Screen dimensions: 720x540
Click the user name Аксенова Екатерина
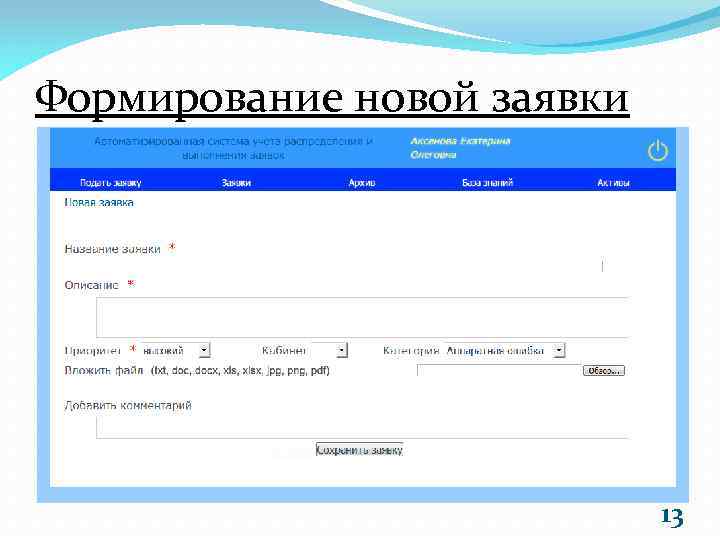click(460, 147)
